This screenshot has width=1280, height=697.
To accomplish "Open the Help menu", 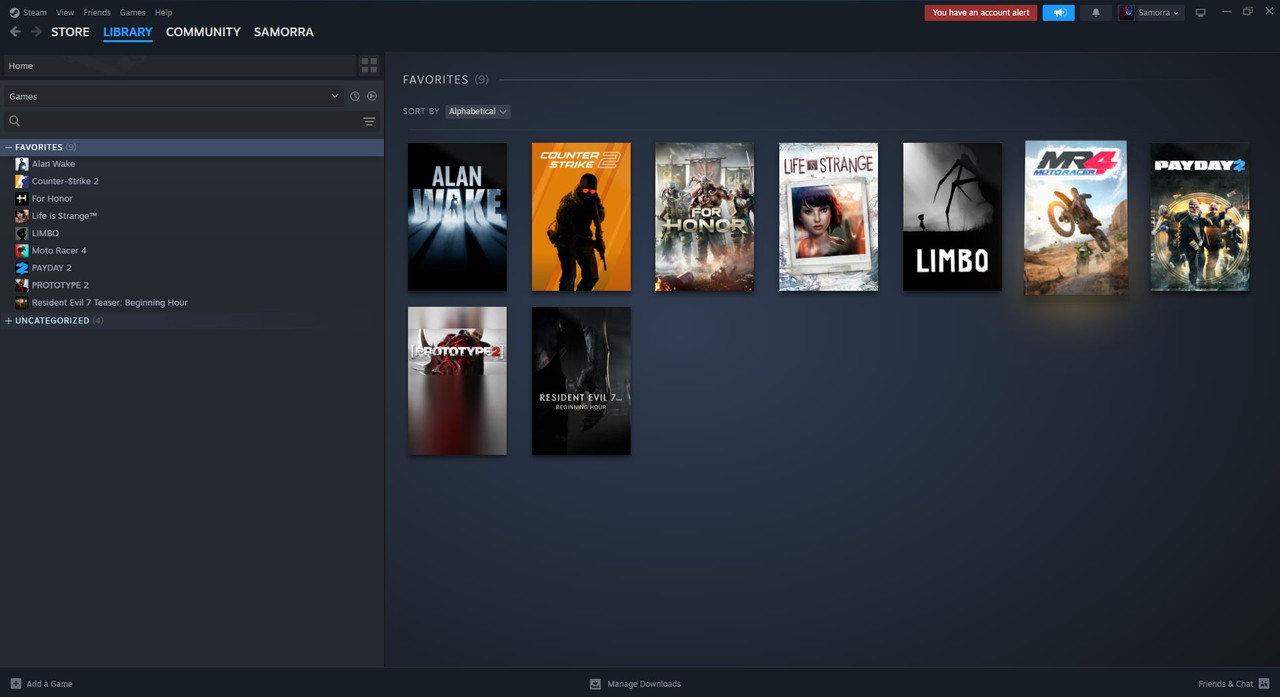I will coord(164,12).
